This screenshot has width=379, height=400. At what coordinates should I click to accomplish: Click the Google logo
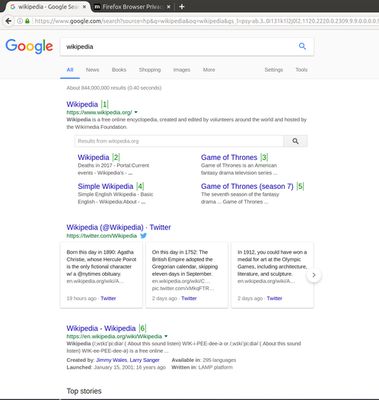29,46
